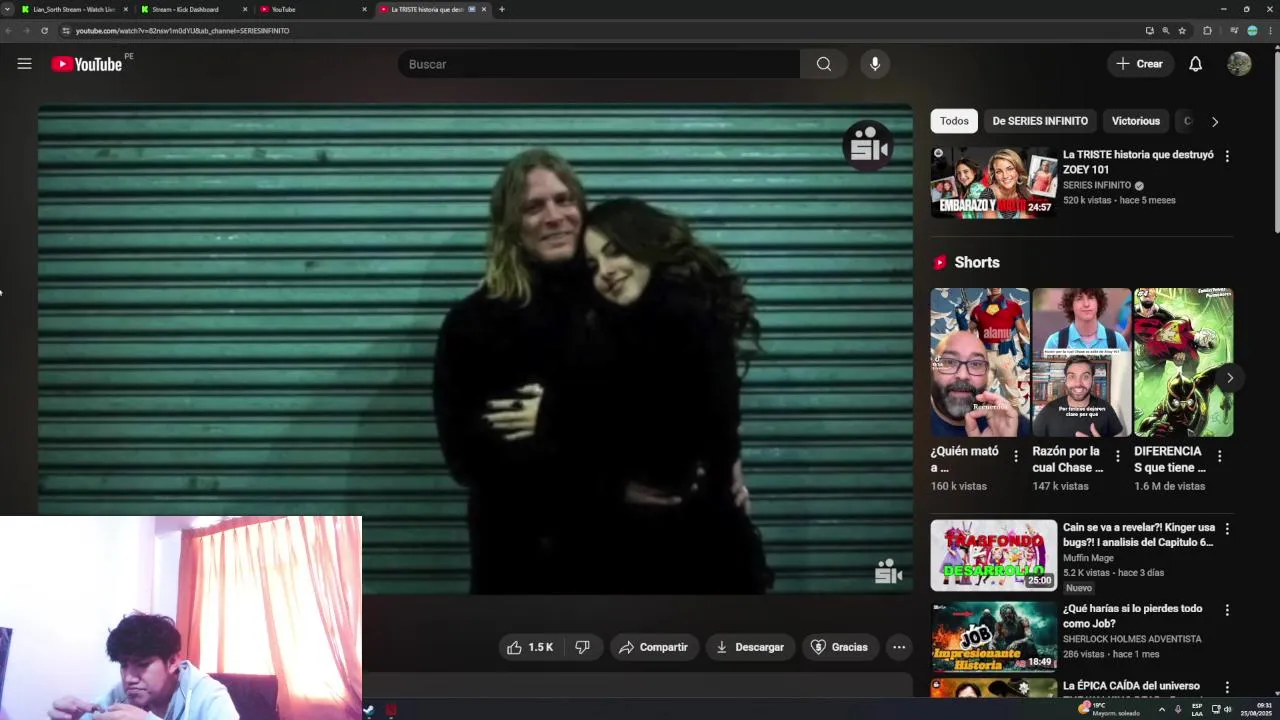Show next Shorts with right chevron
The width and height of the screenshot is (1280, 720).
1230,378
